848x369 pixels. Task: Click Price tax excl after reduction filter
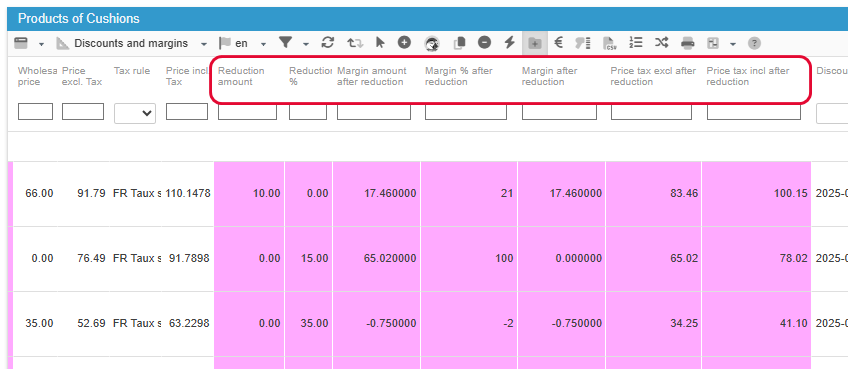click(651, 112)
